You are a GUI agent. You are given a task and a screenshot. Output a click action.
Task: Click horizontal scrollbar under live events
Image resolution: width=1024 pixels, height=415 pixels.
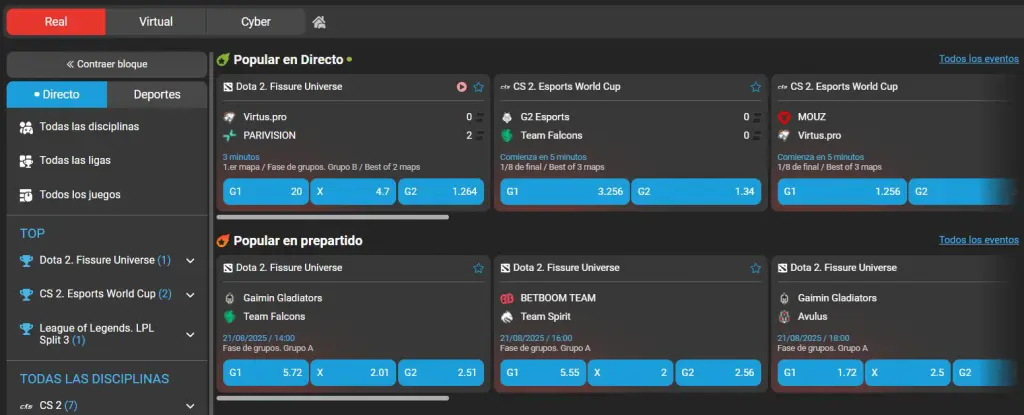[x=332, y=217]
